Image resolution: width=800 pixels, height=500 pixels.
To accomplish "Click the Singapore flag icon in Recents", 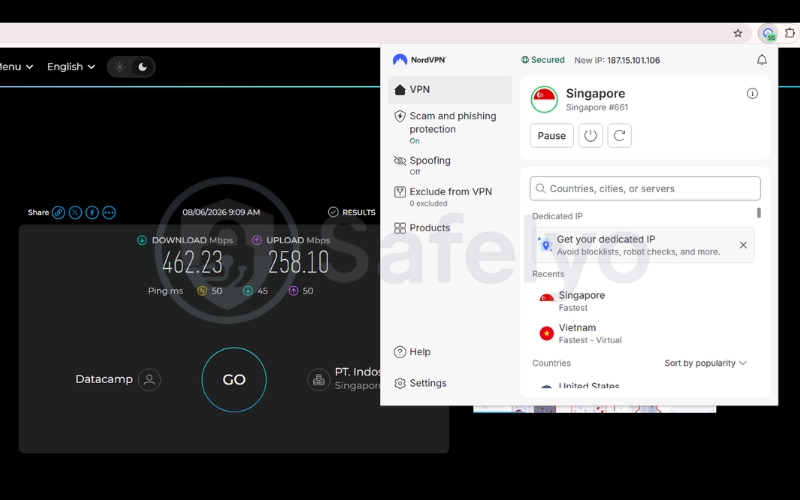I will [x=546, y=297].
